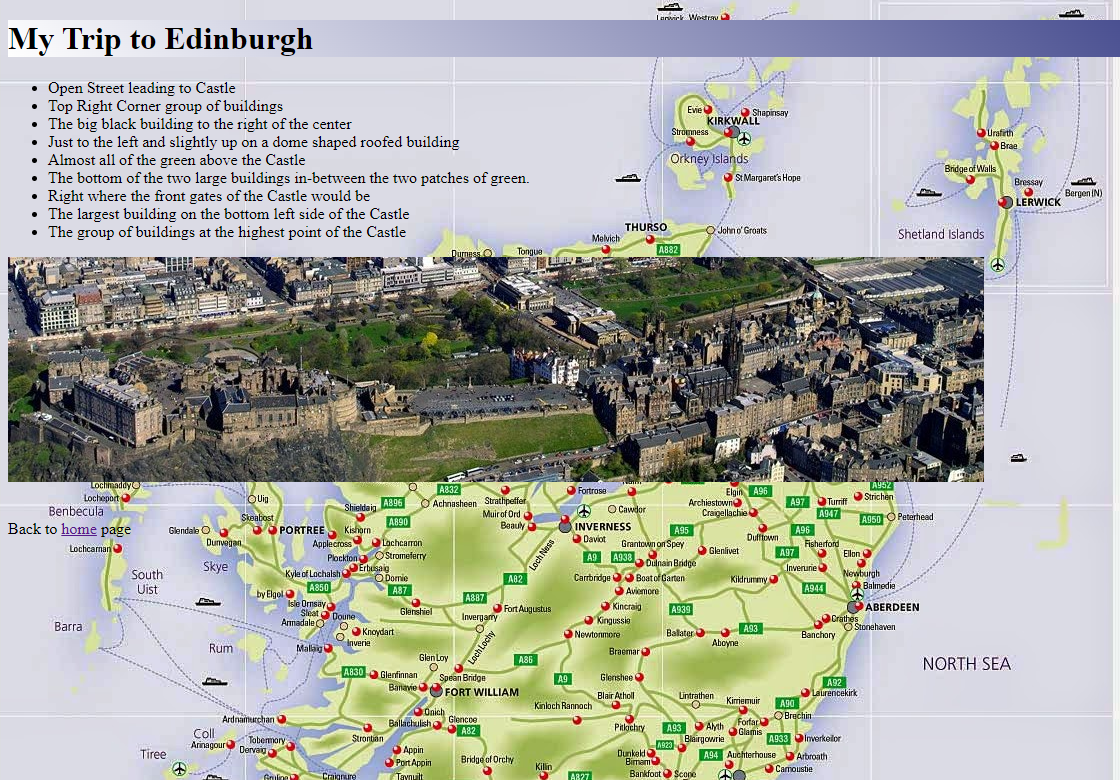Click the Shetland Islands label
Image resolution: width=1120 pixels, height=780 pixels.
(941, 234)
